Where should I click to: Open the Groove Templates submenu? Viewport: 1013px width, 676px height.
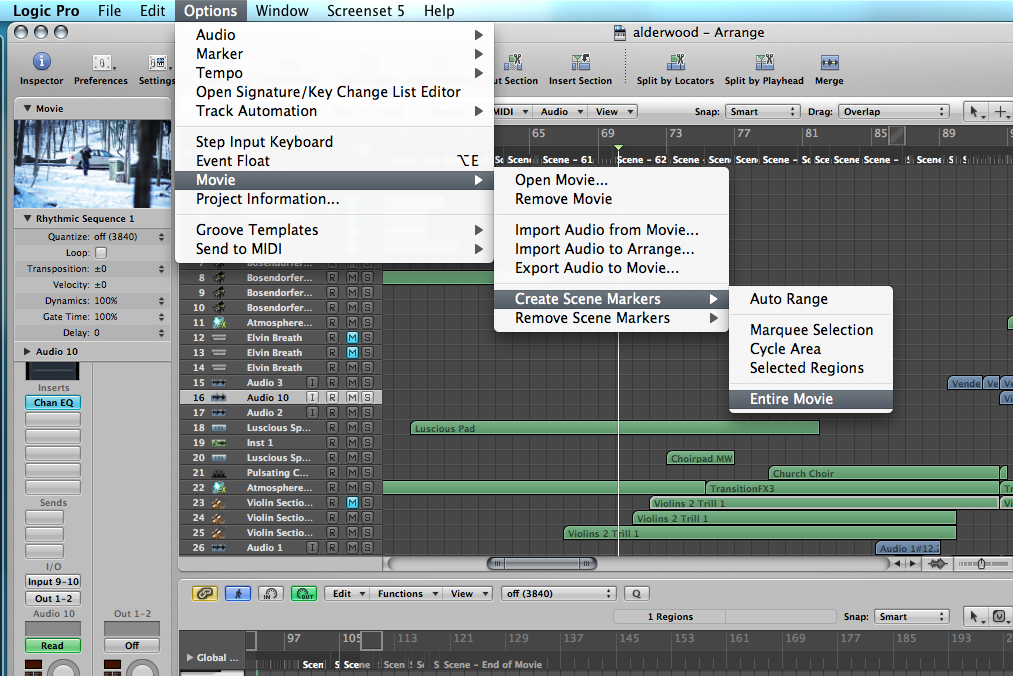334,229
